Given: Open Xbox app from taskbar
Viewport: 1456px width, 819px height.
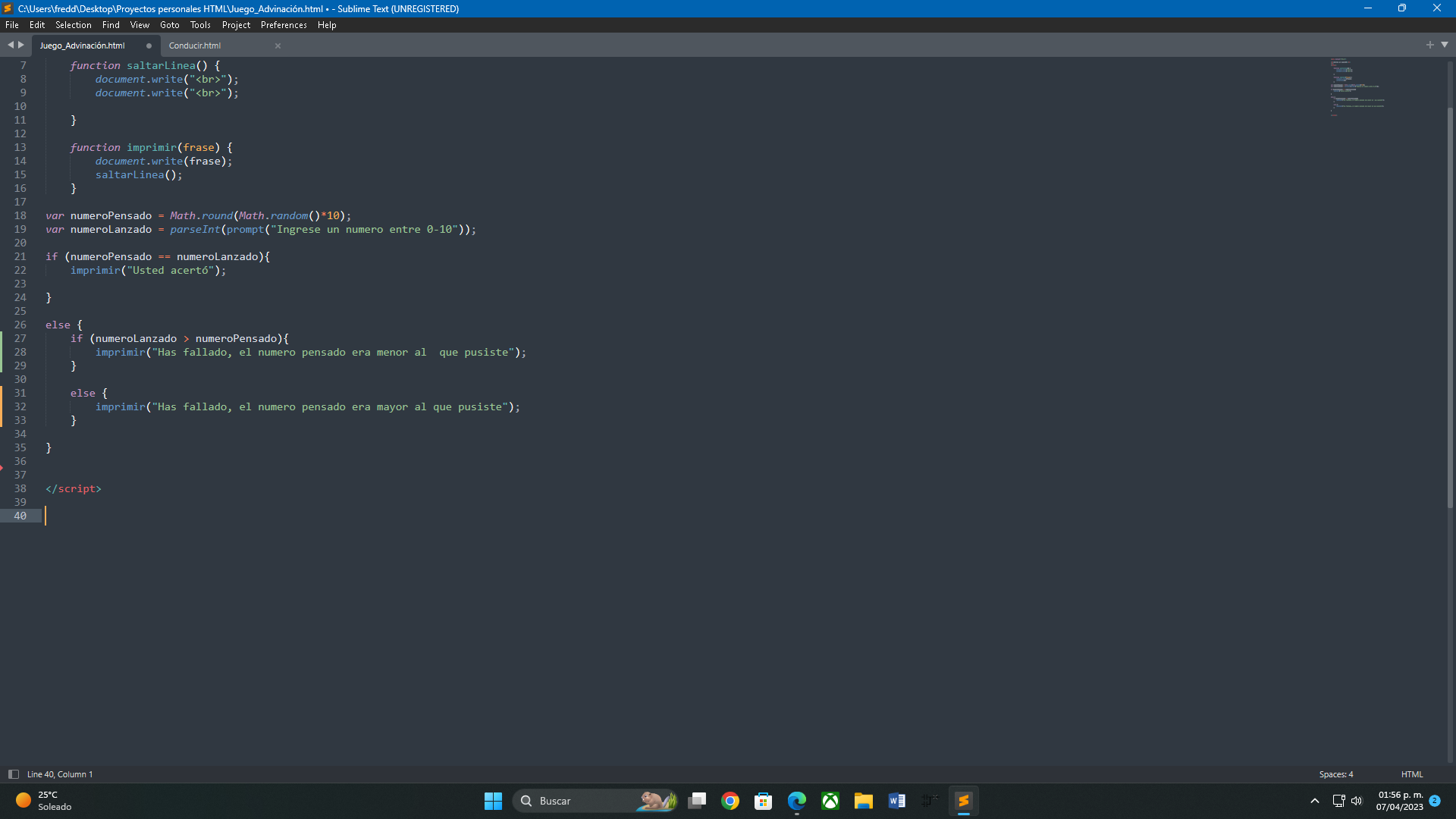Looking at the screenshot, I should point(830,801).
